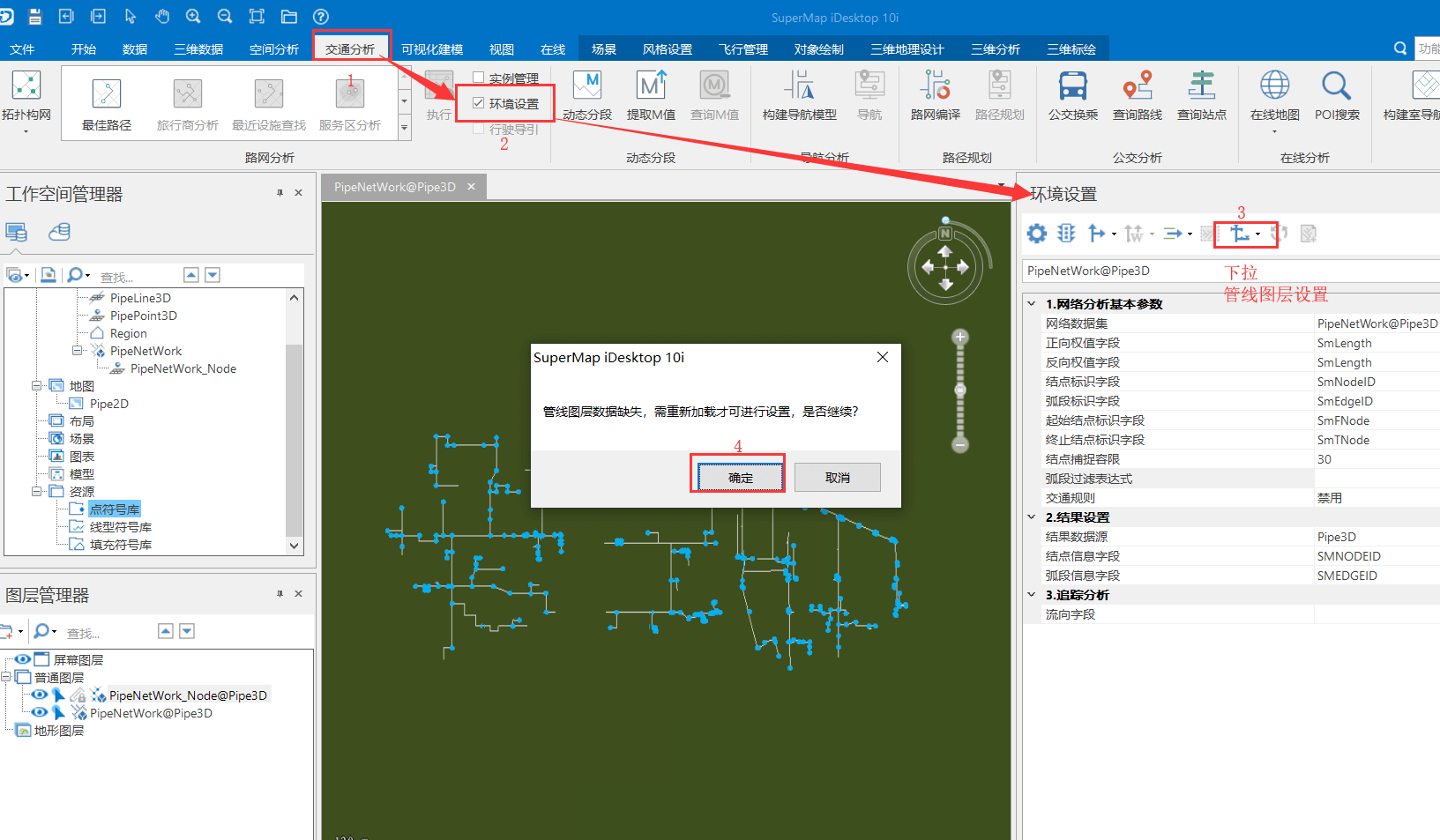Select 线型符号库 in workspace tree
This screenshot has height=840, width=1440.
click(121, 527)
